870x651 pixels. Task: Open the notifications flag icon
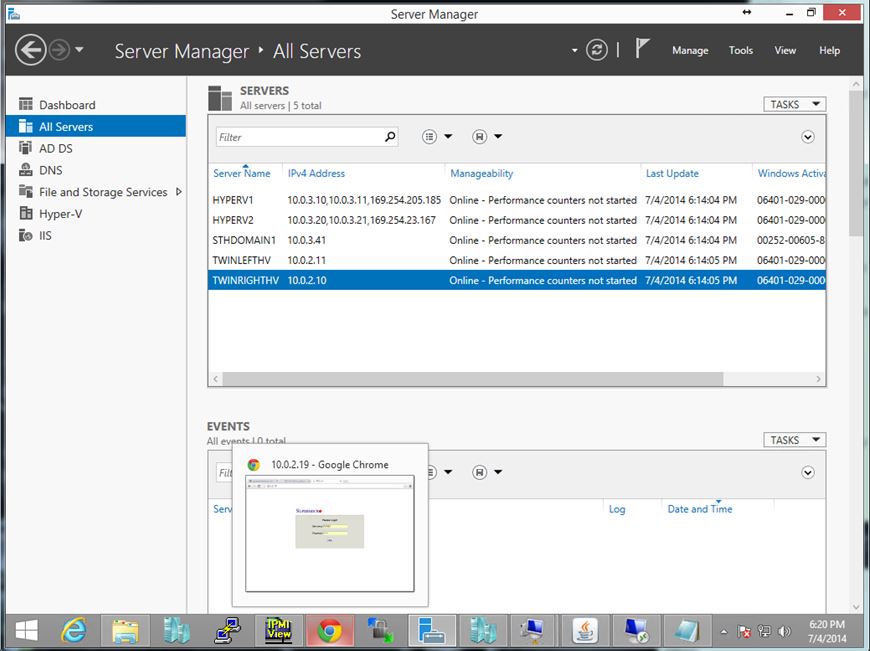[643, 49]
